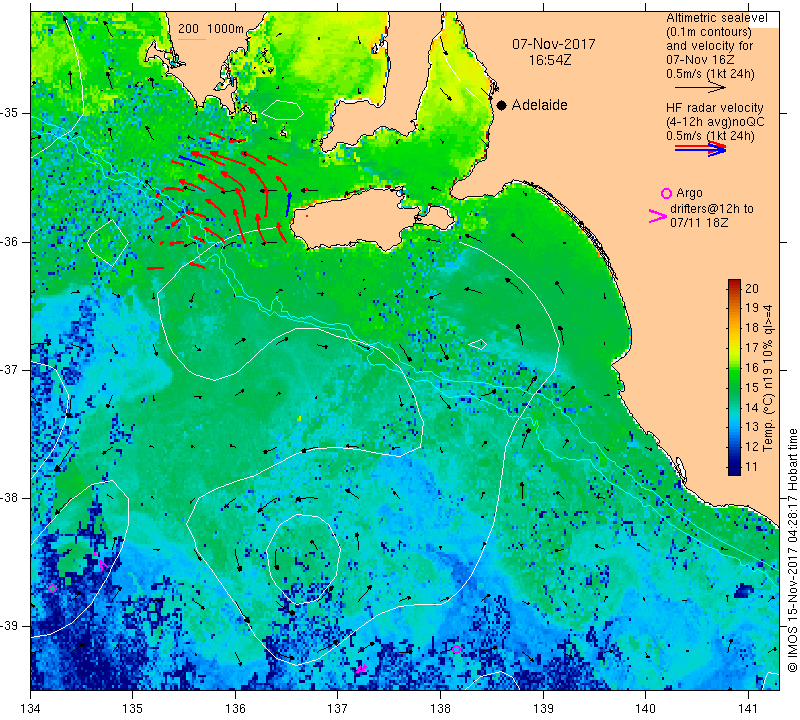
Task: Click the yellow 17 degree band of colorbar
Action: pos(734,347)
